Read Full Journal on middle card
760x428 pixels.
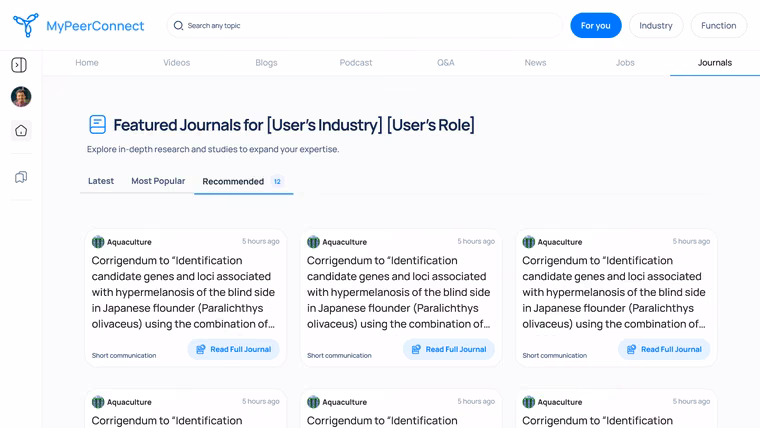[449, 349]
